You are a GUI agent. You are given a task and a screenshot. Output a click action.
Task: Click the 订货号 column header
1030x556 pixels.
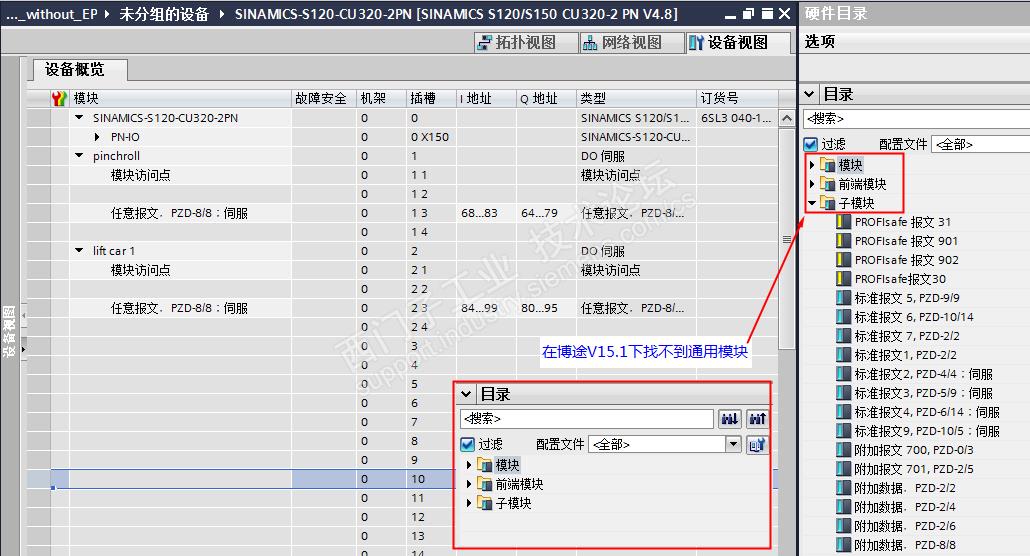[737, 99]
